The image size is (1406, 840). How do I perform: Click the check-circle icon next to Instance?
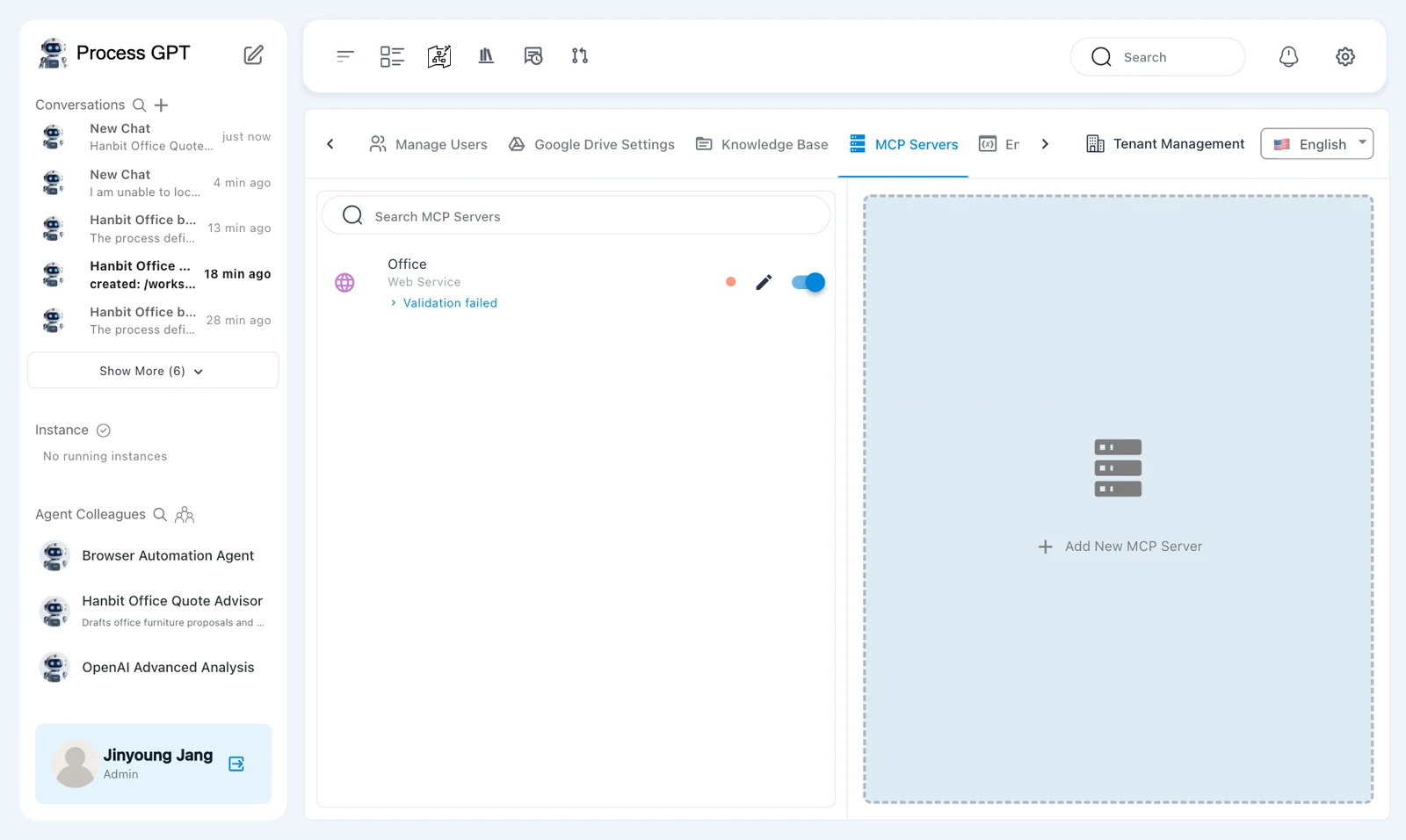coord(104,430)
